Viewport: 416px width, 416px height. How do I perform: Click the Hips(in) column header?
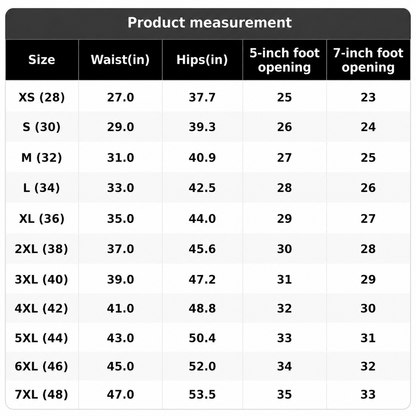click(x=202, y=60)
